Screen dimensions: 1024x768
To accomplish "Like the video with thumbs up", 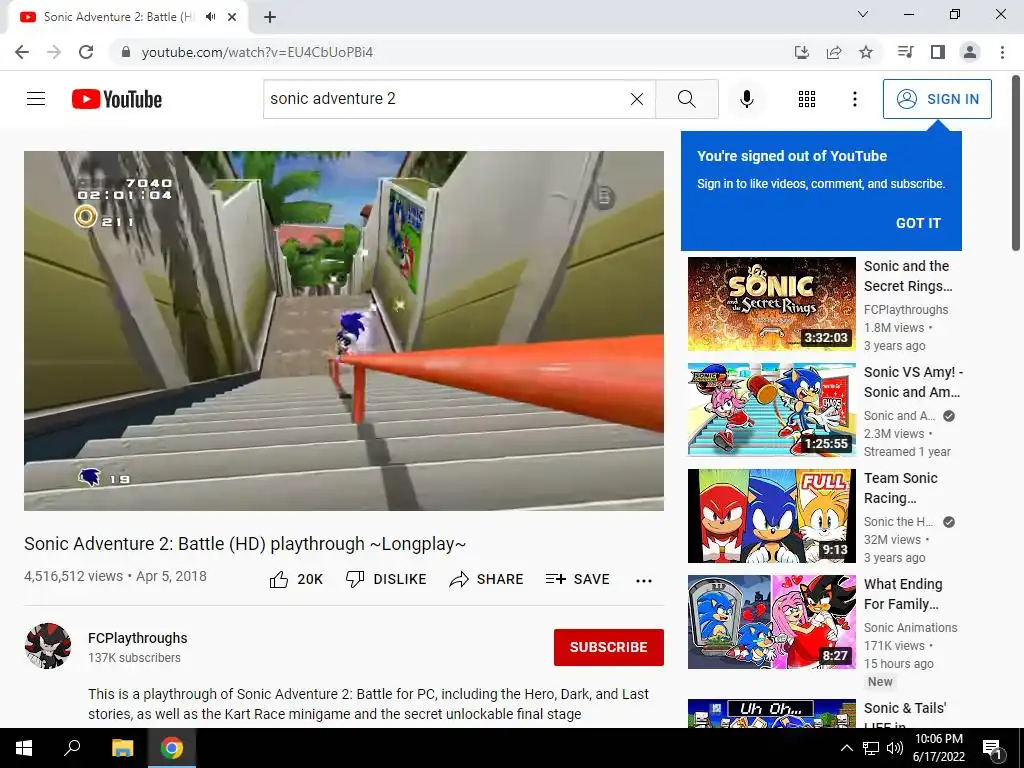I will [296, 579].
